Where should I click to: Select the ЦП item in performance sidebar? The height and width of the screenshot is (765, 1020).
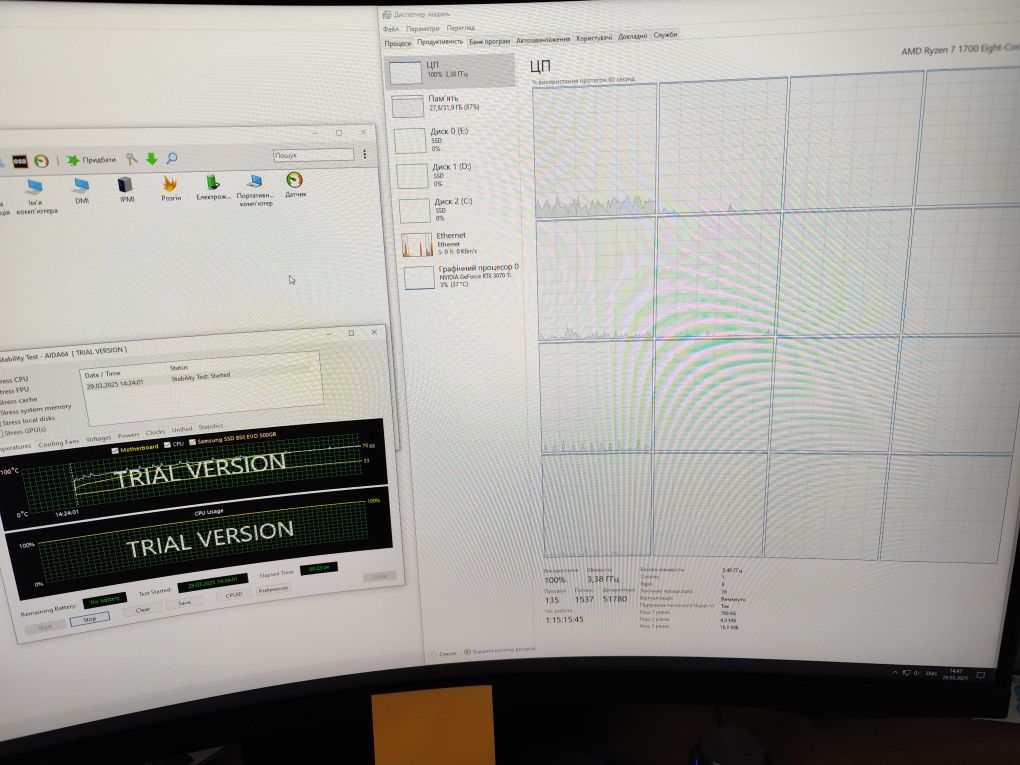450,71
